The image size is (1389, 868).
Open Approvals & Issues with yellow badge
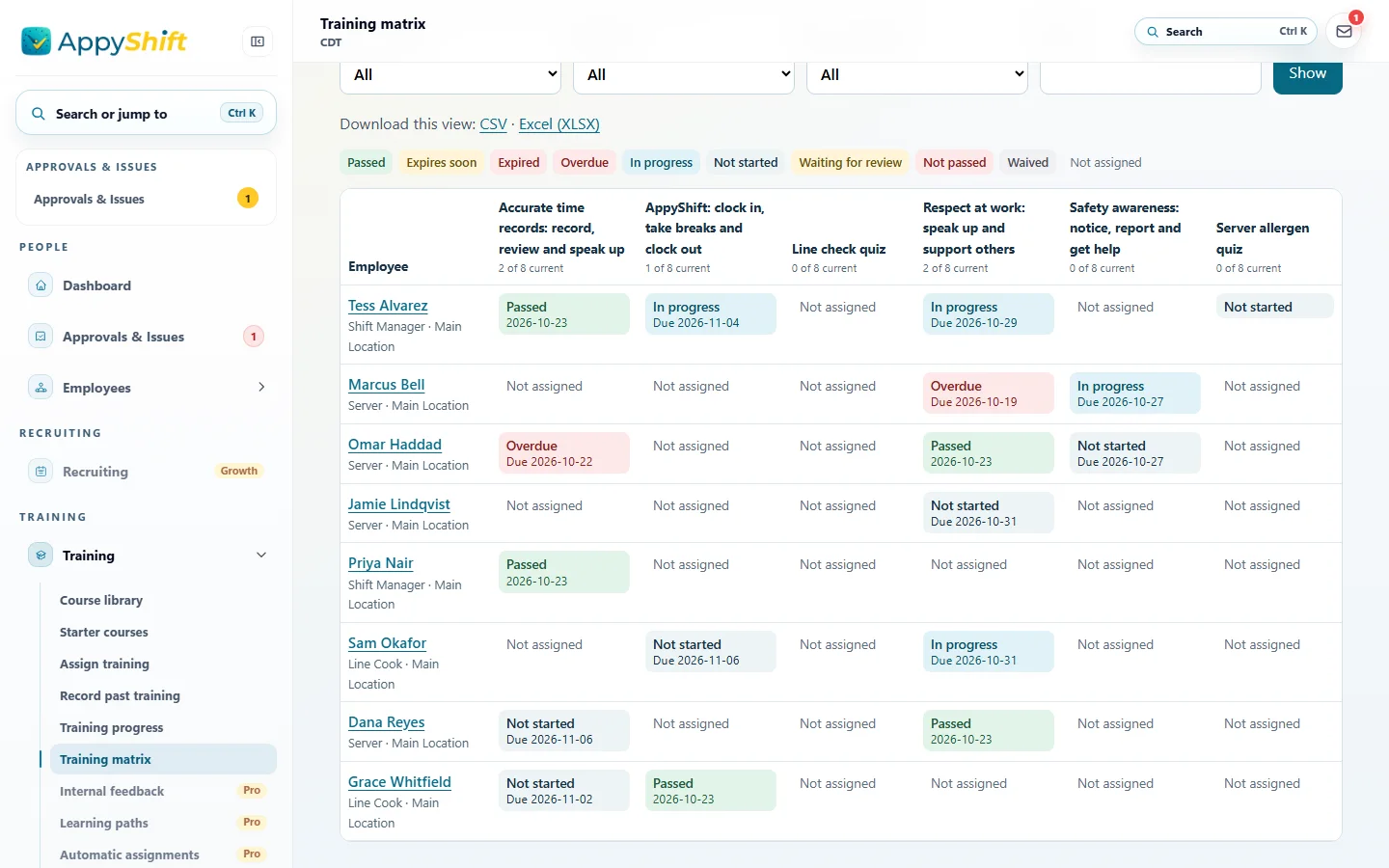click(146, 199)
